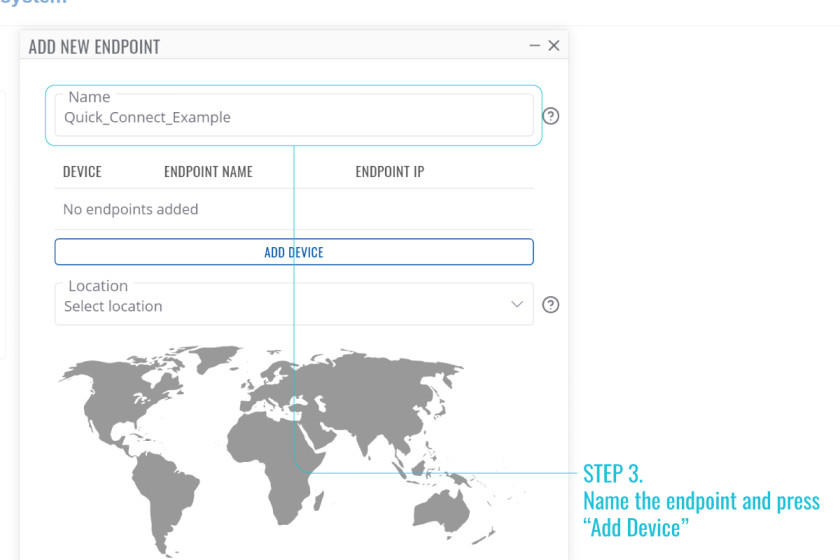
Task: Minimize the Add New Endpoint dialog
Action: tap(534, 46)
